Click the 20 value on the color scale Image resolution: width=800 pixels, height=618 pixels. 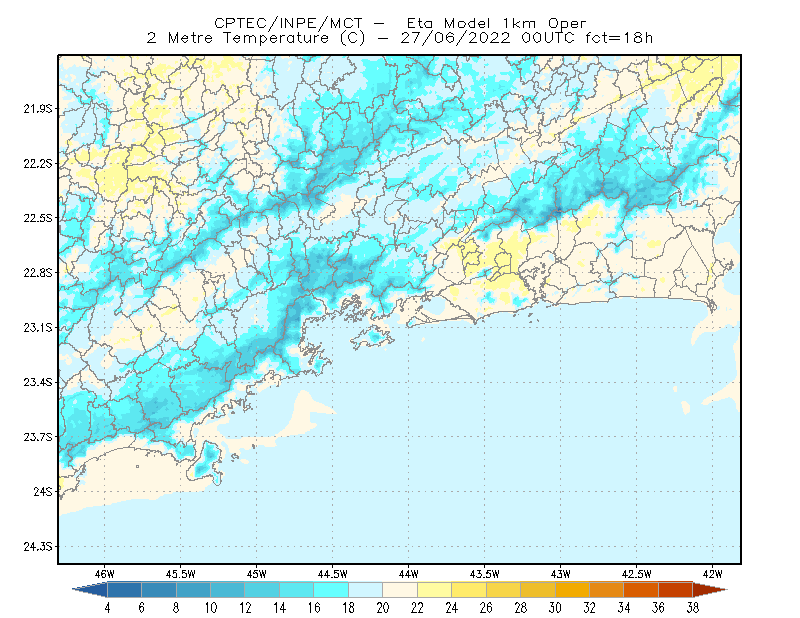383,608
